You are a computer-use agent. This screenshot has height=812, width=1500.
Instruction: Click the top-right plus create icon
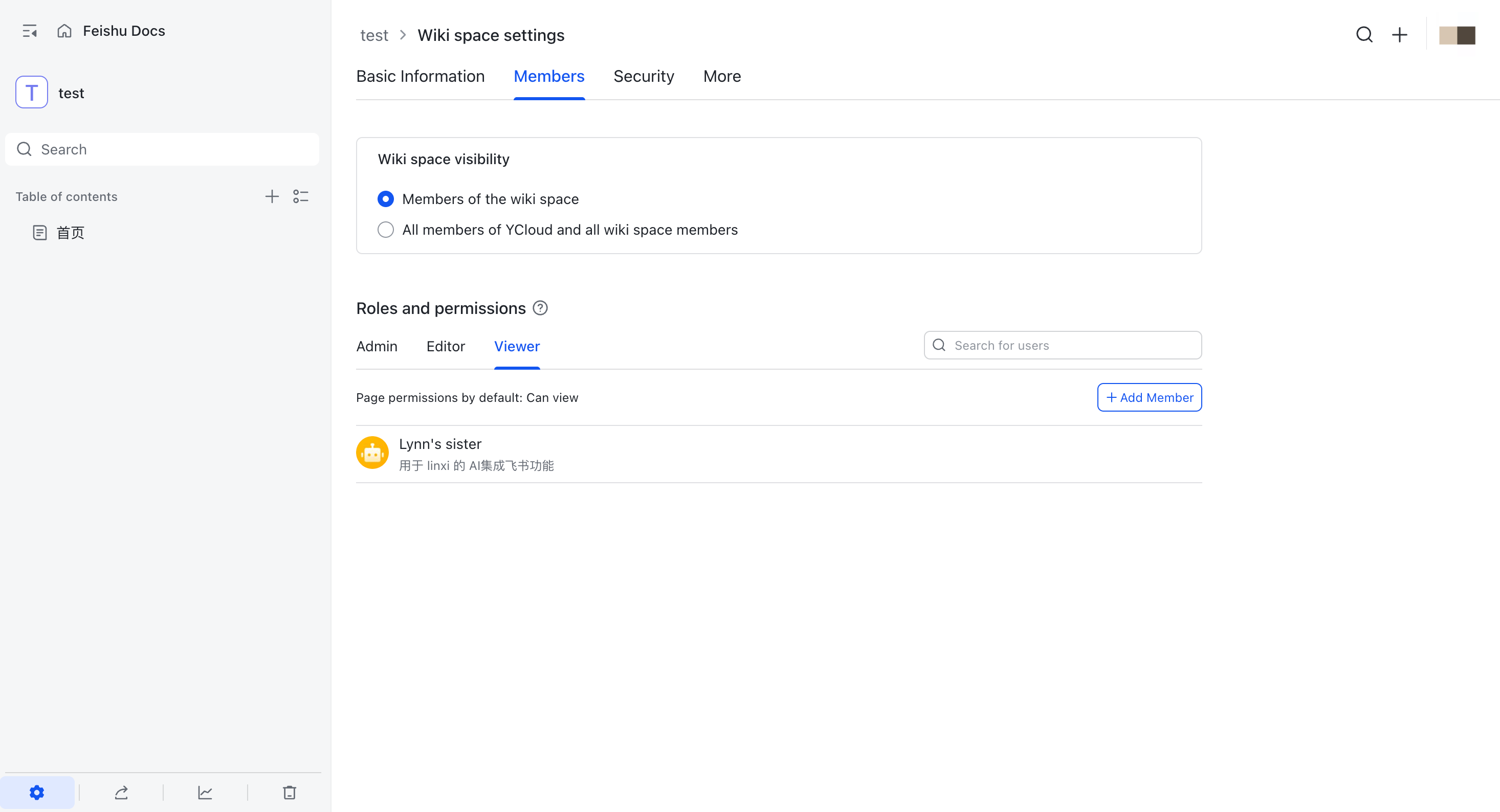coord(1400,35)
